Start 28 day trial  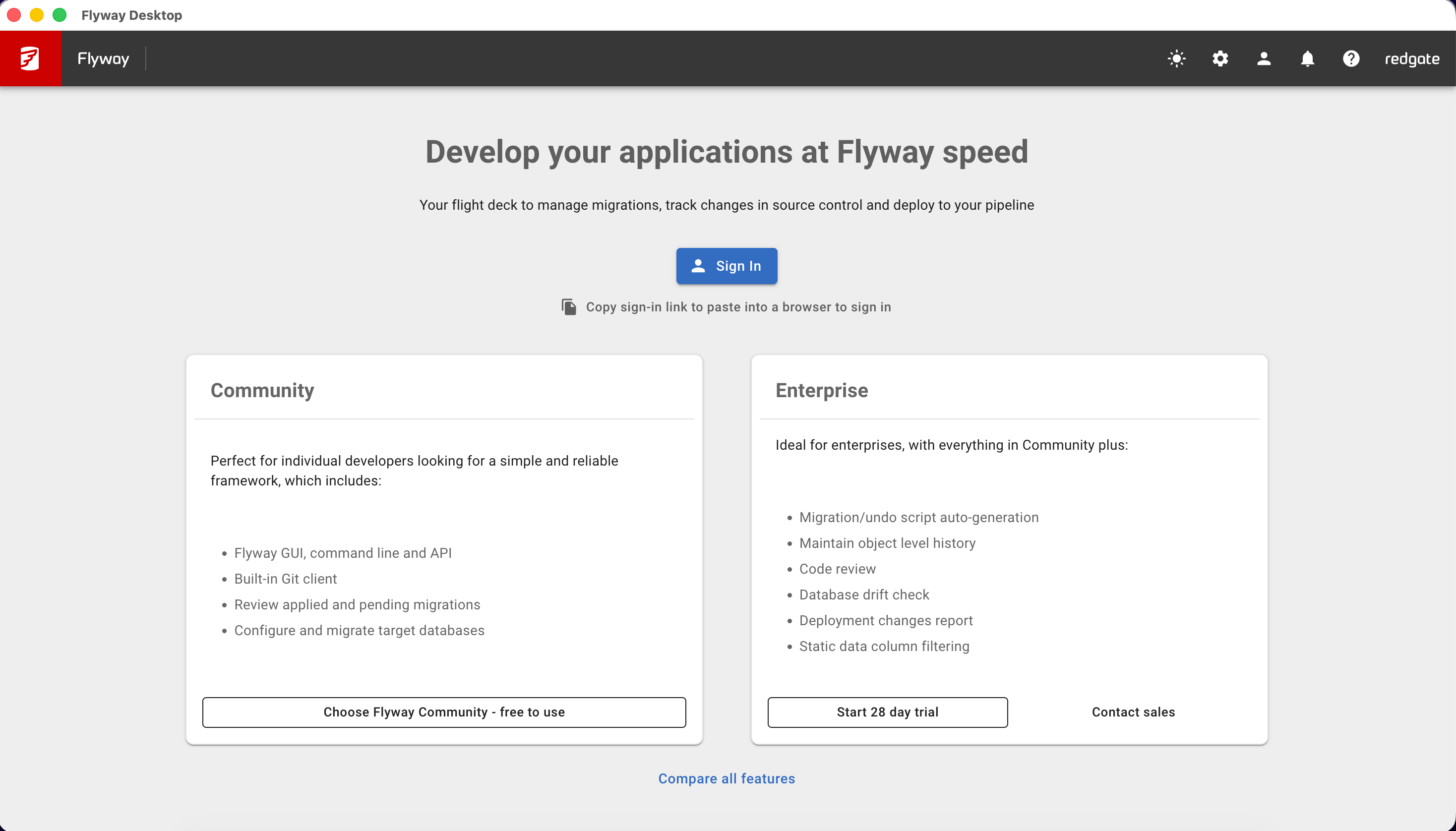(888, 712)
